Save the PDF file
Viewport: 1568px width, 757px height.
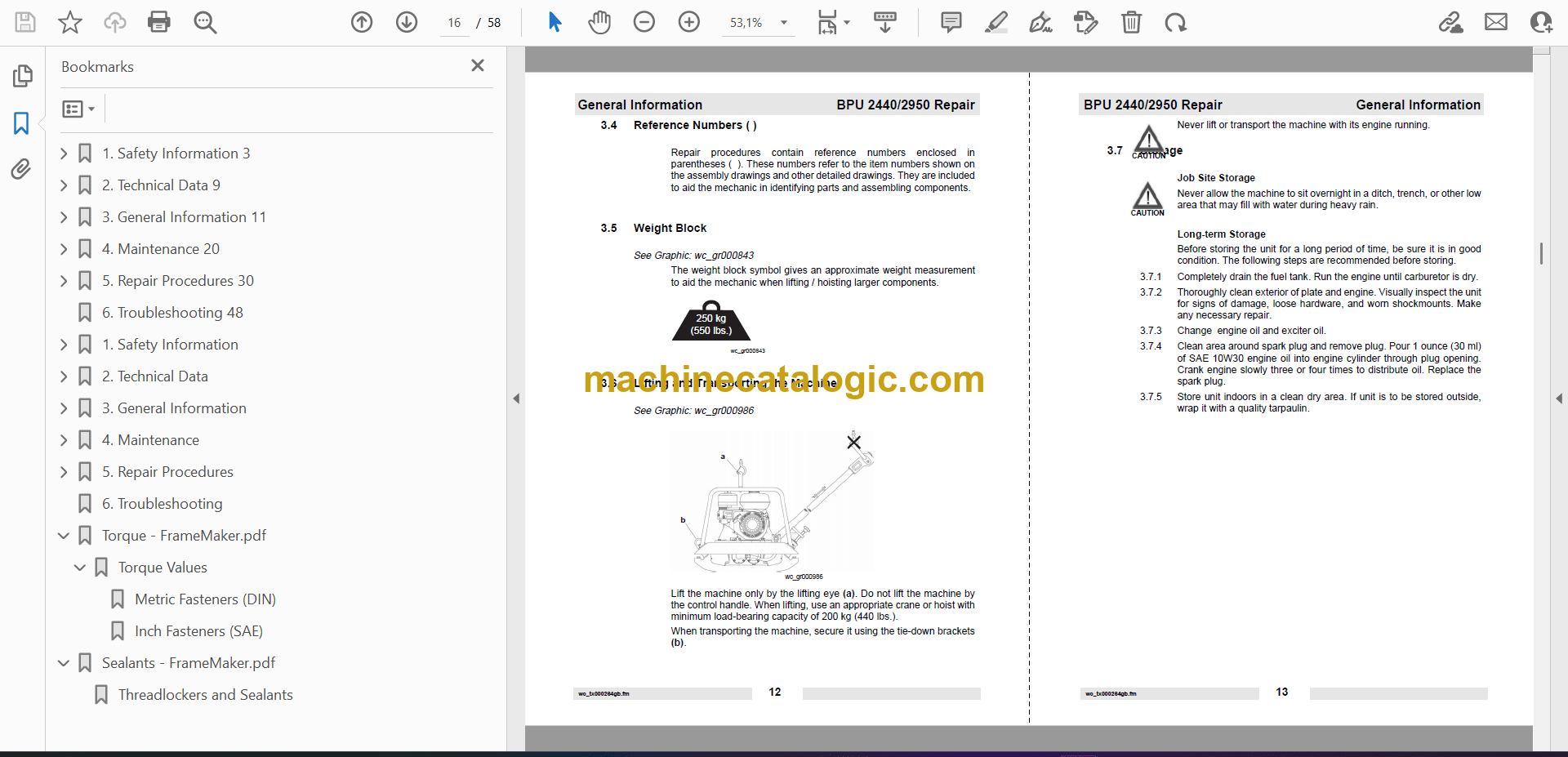tap(25, 22)
